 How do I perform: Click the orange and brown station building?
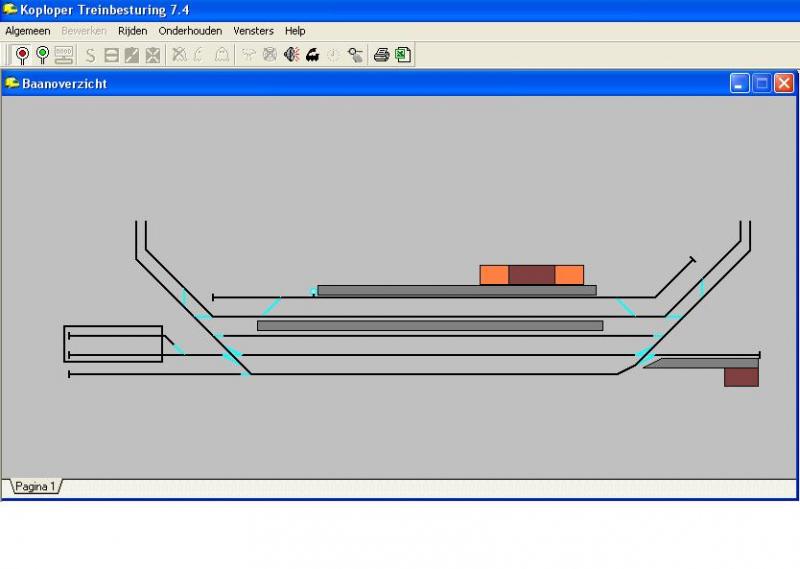pyautogui.click(x=531, y=275)
